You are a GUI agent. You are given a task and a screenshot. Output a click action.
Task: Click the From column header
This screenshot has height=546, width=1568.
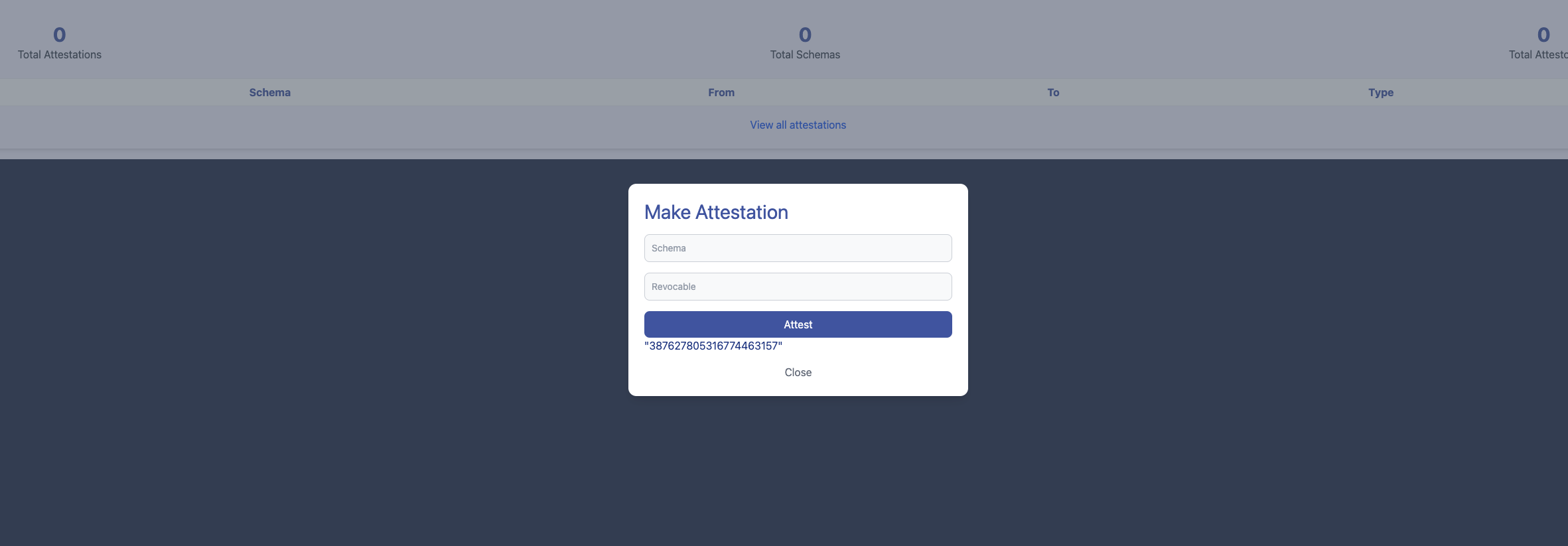pos(721,92)
